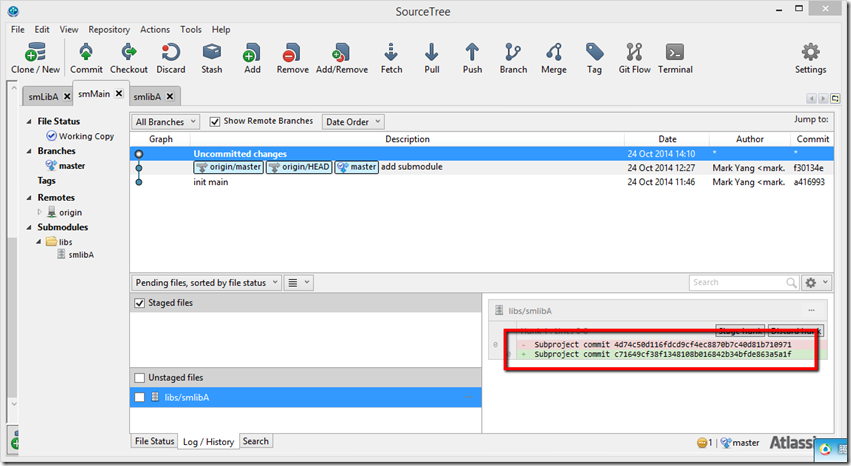Open the Date Order dropdown
The height and width of the screenshot is (466, 851).
point(353,122)
